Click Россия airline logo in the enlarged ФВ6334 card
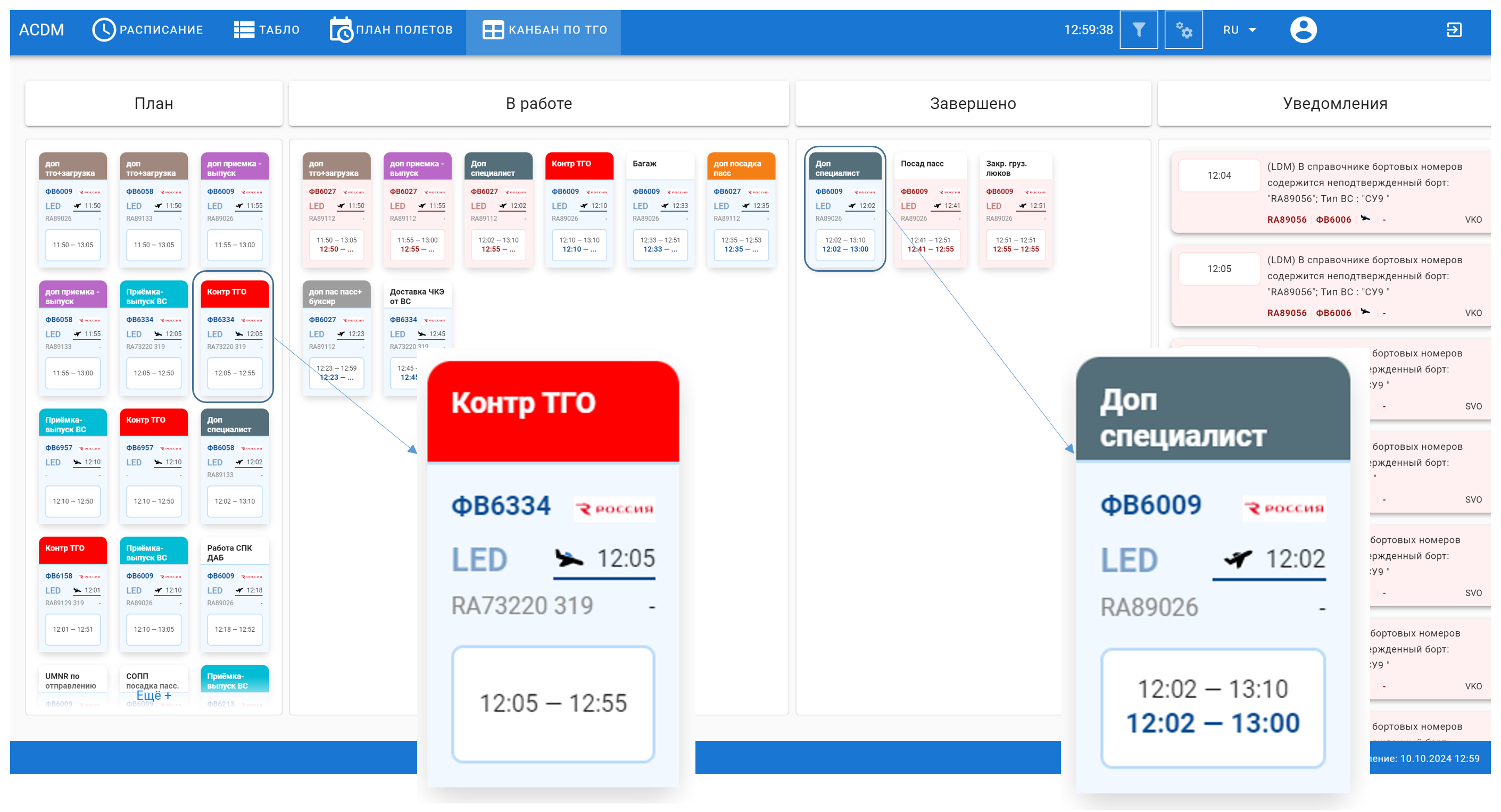The height and width of the screenshot is (812, 1501). (614, 508)
